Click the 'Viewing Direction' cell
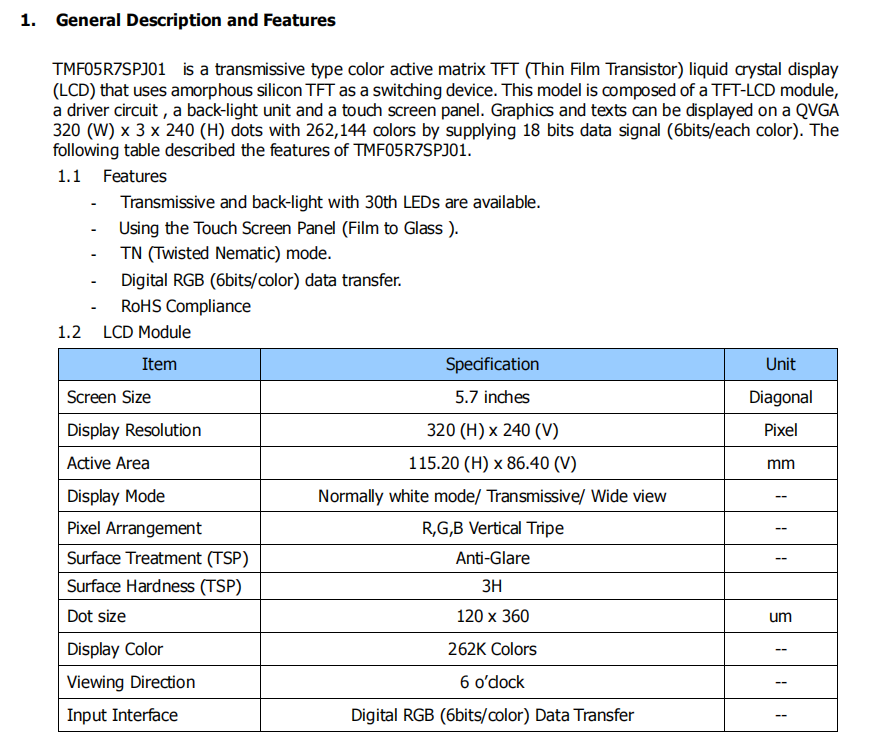Image resolution: width=888 pixels, height=738 pixels. pyautogui.click(x=159, y=682)
